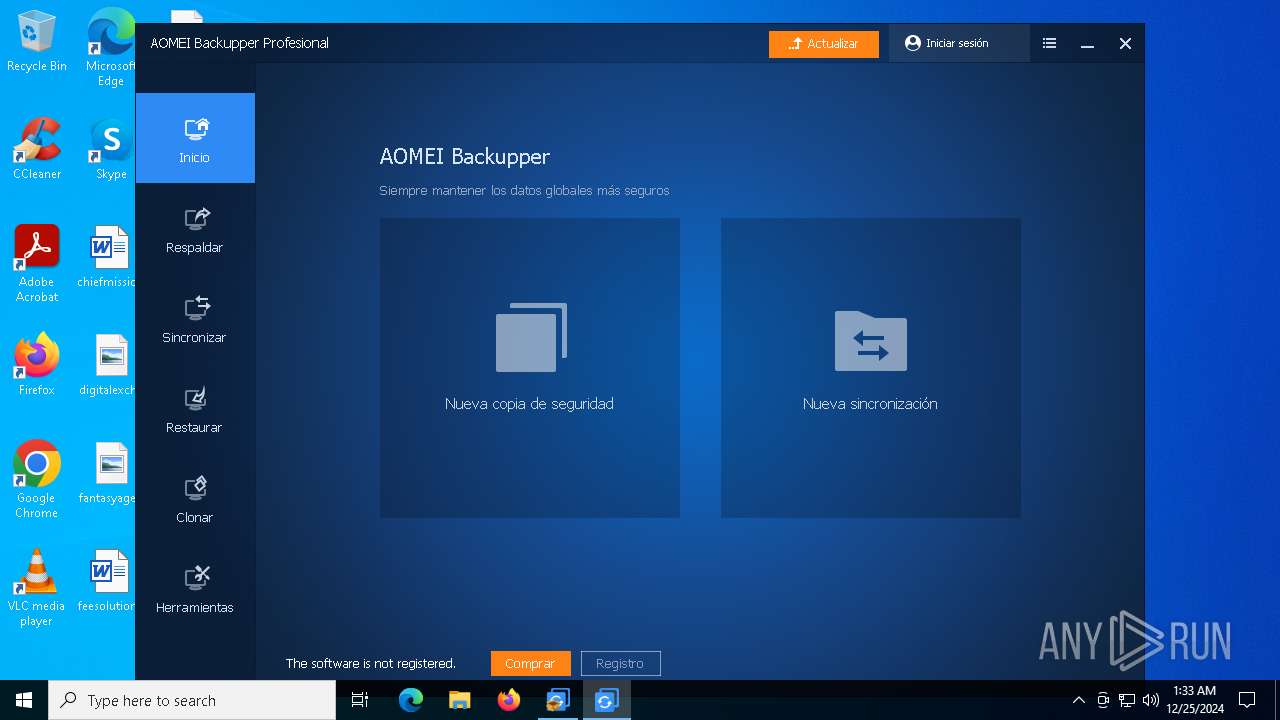Image resolution: width=1280 pixels, height=720 pixels.
Task: Click the taskbar search box
Action: point(192,700)
